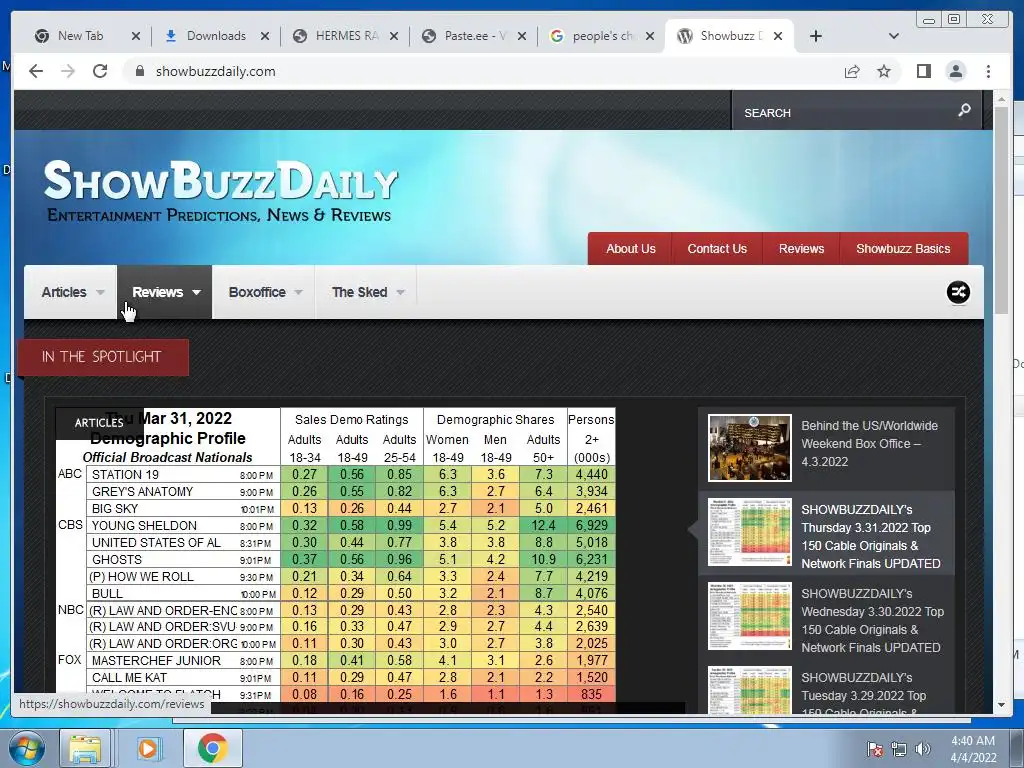This screenshot has height=768, width=1024.
Task: Open the media player taskbar icon
Action: (148, 748)
